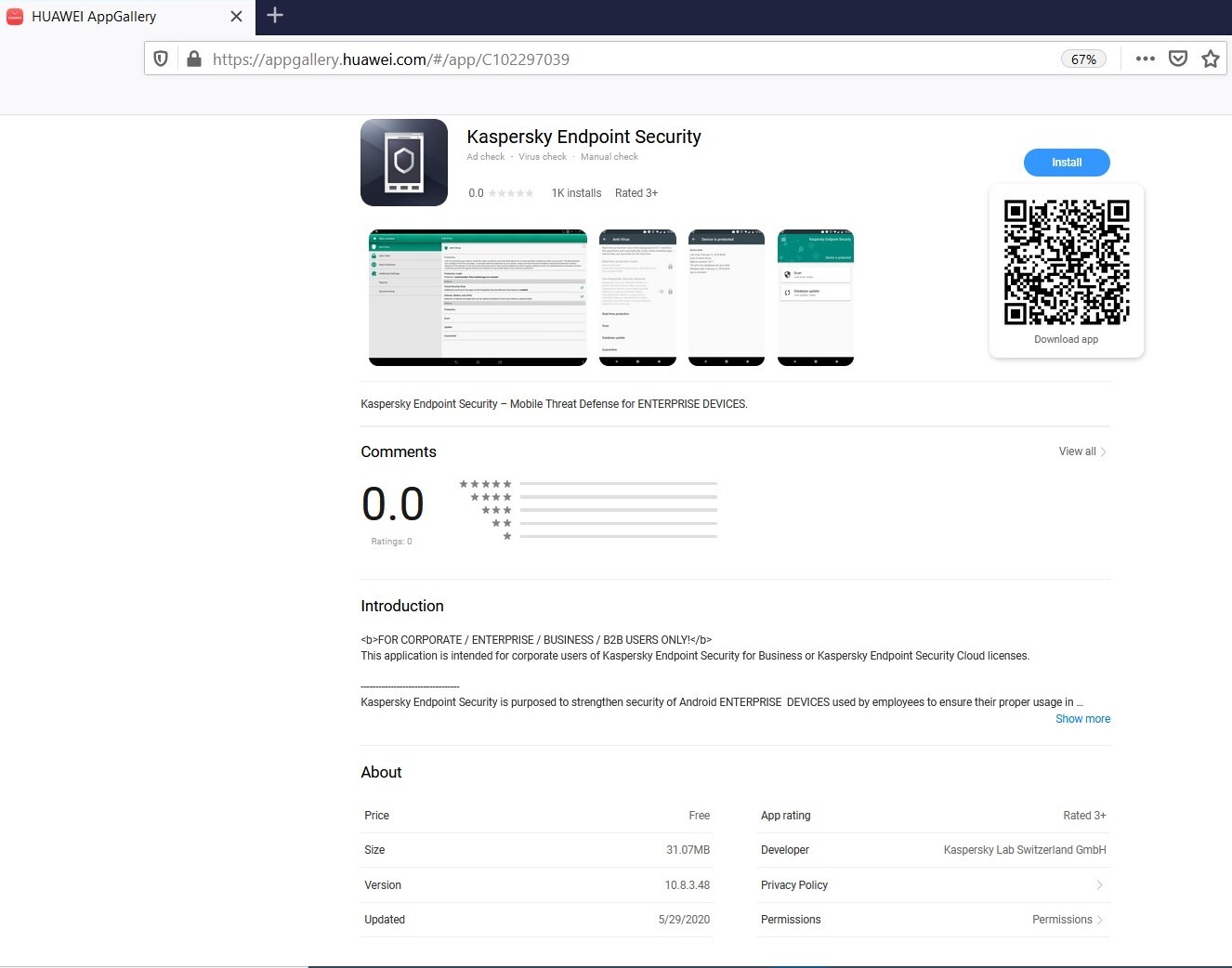Select the HUAWEI AppGallery tab
1232x968 pixels.
tap(125, 17)
